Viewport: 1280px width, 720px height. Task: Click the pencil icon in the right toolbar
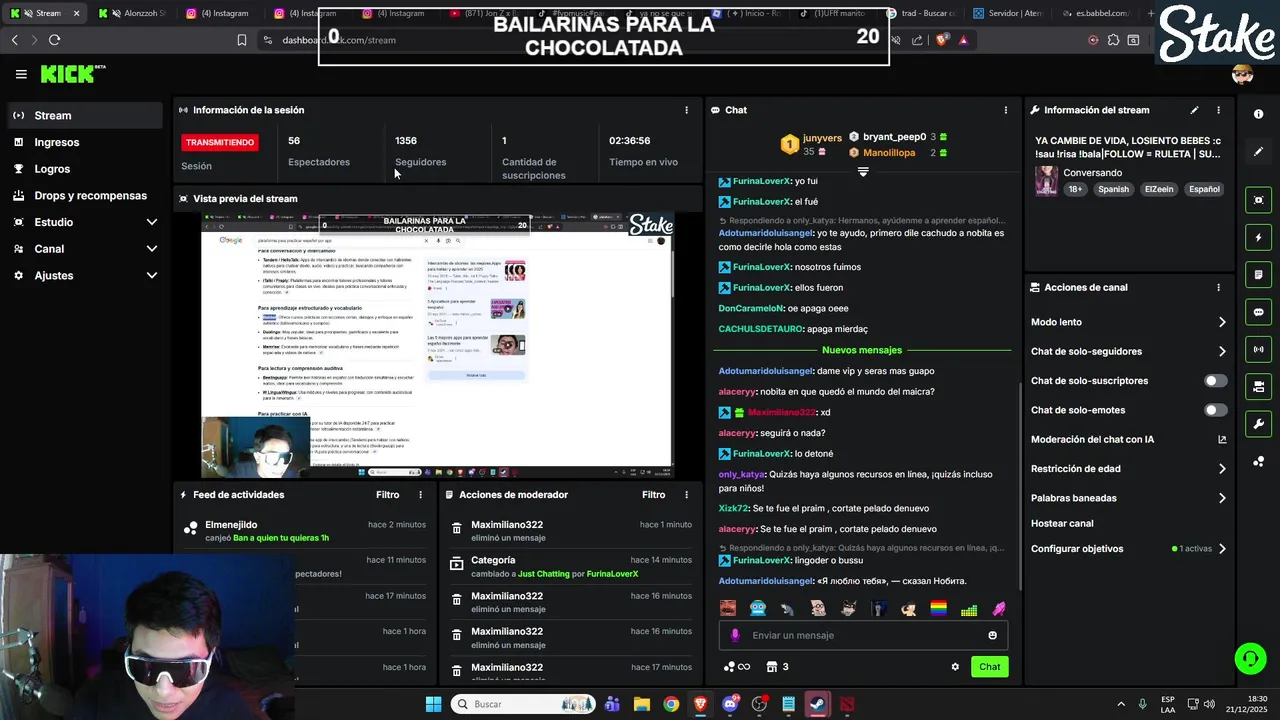(x=1258, y=152)
